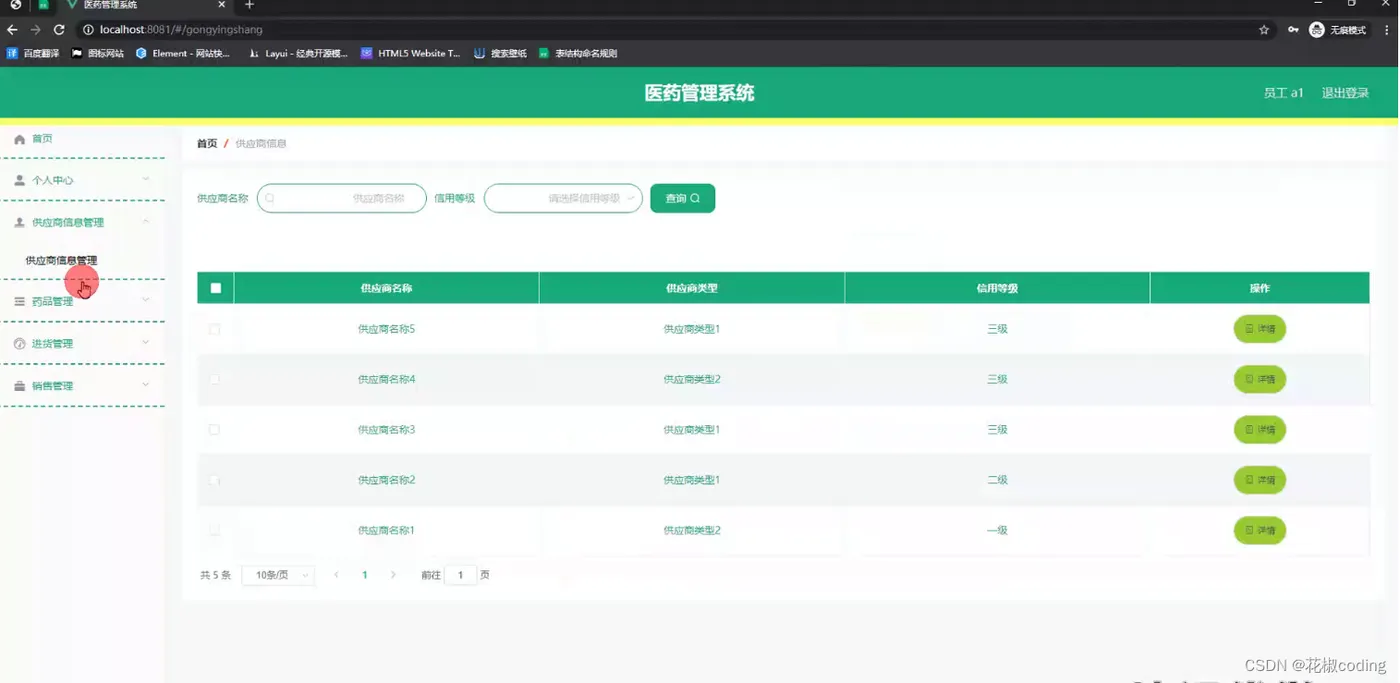Click the 医药管理系统 header title

pos(699,93)
